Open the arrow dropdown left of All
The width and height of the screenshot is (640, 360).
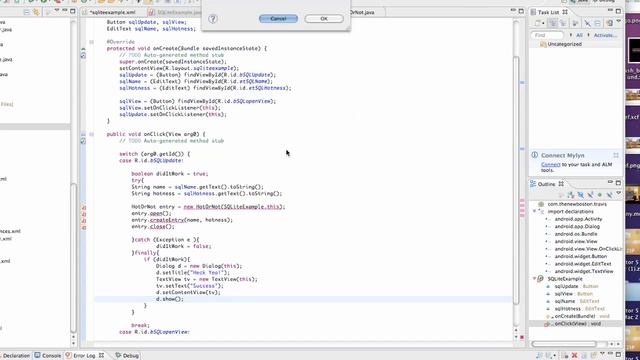coord(571,35)
